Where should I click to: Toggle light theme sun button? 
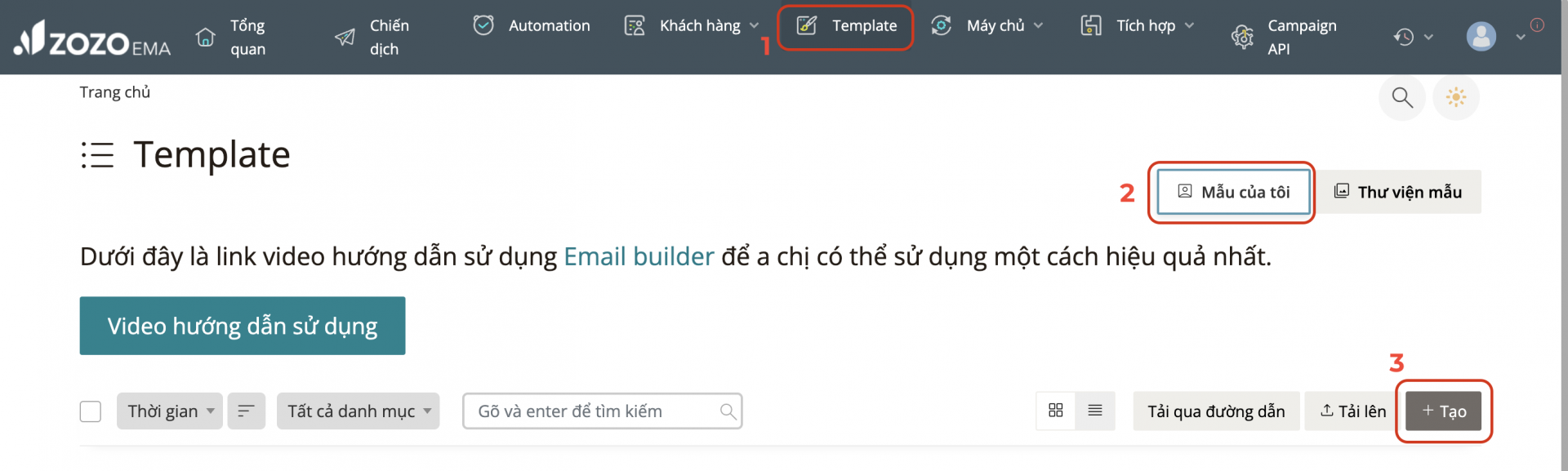[1456, 97]
